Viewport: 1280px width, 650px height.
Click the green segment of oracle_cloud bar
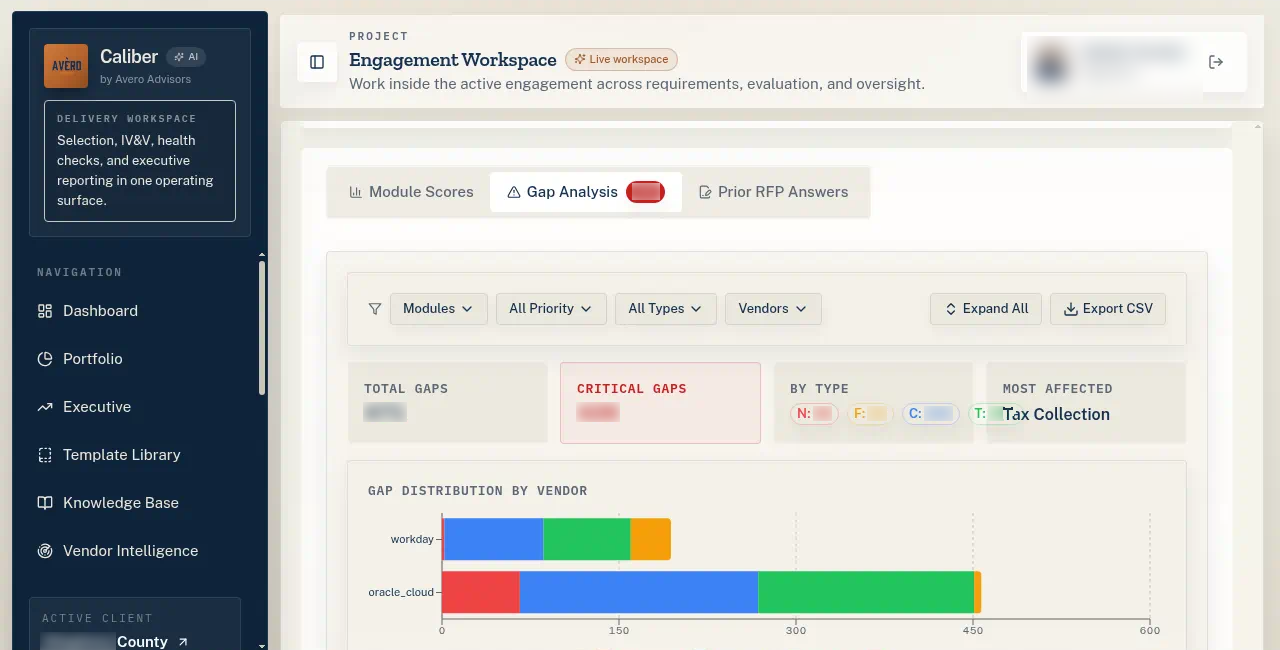click(x=866, y=592)
